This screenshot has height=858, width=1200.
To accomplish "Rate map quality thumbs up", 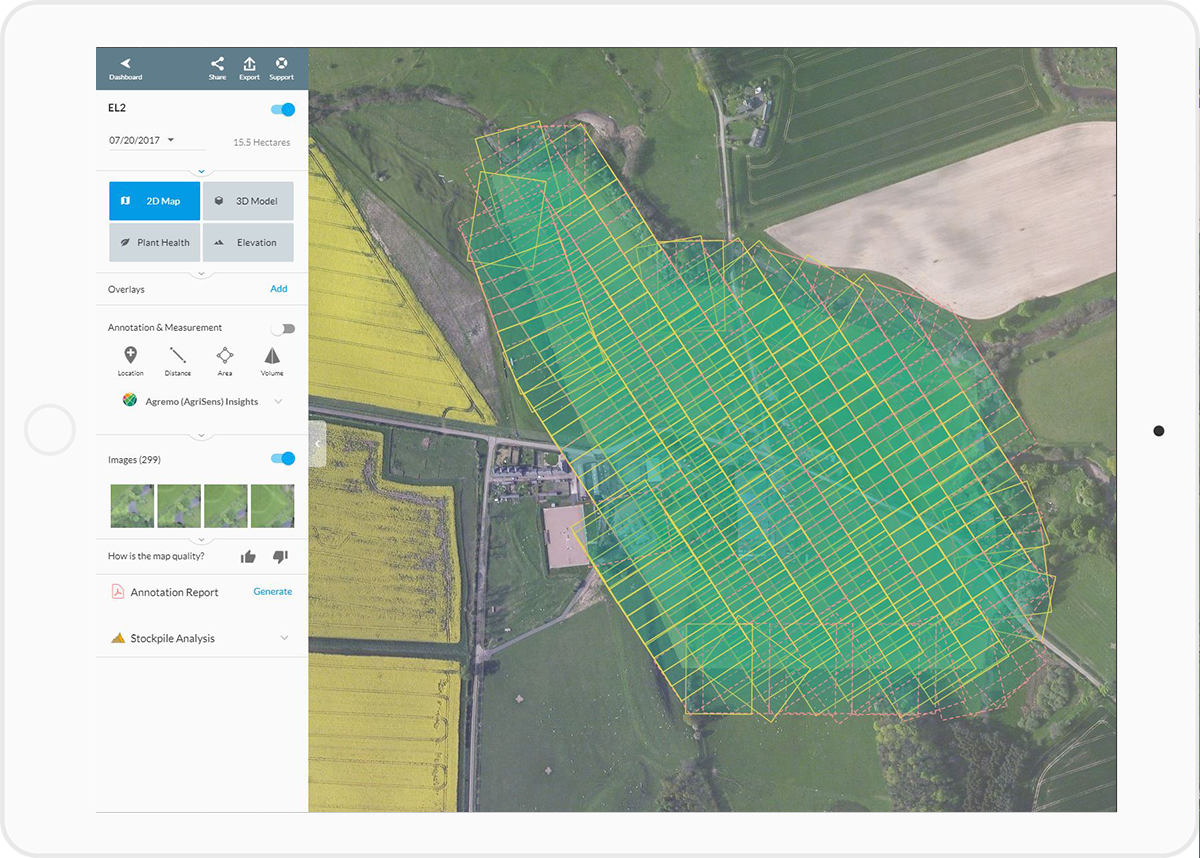I will click(x=249, y=557).
